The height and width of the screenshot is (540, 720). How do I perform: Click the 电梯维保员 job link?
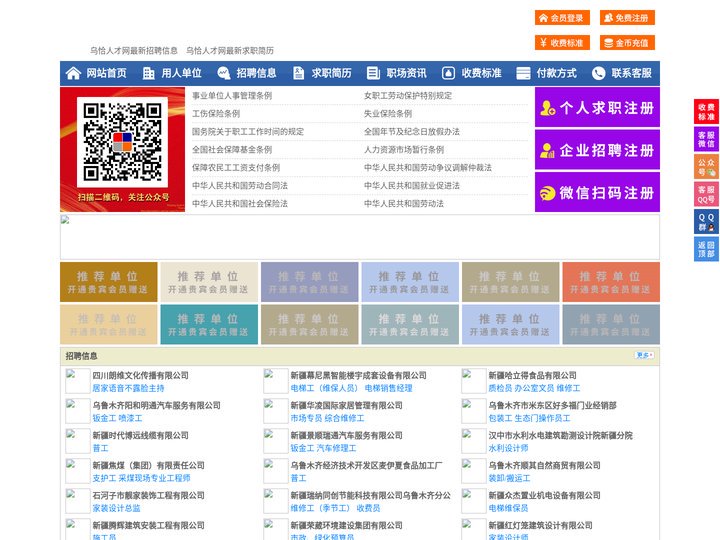click(x=508, y=508)
